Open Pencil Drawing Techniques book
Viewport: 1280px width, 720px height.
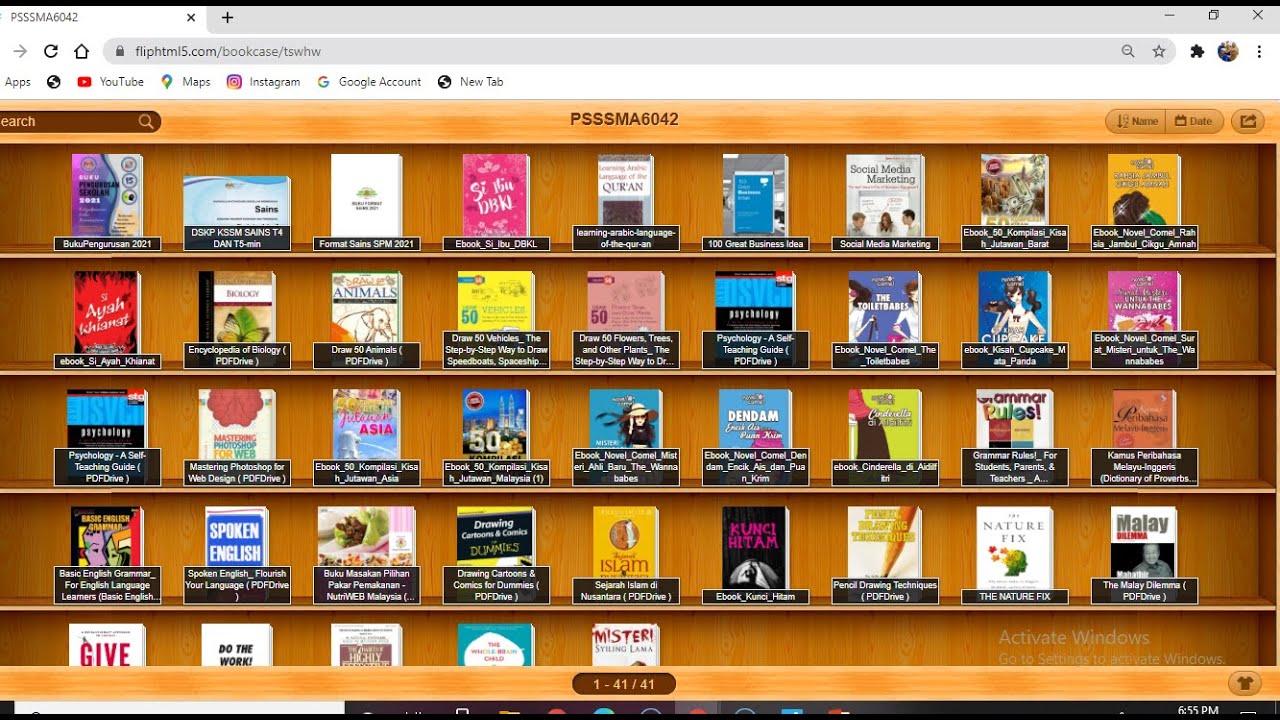point(885,555)
